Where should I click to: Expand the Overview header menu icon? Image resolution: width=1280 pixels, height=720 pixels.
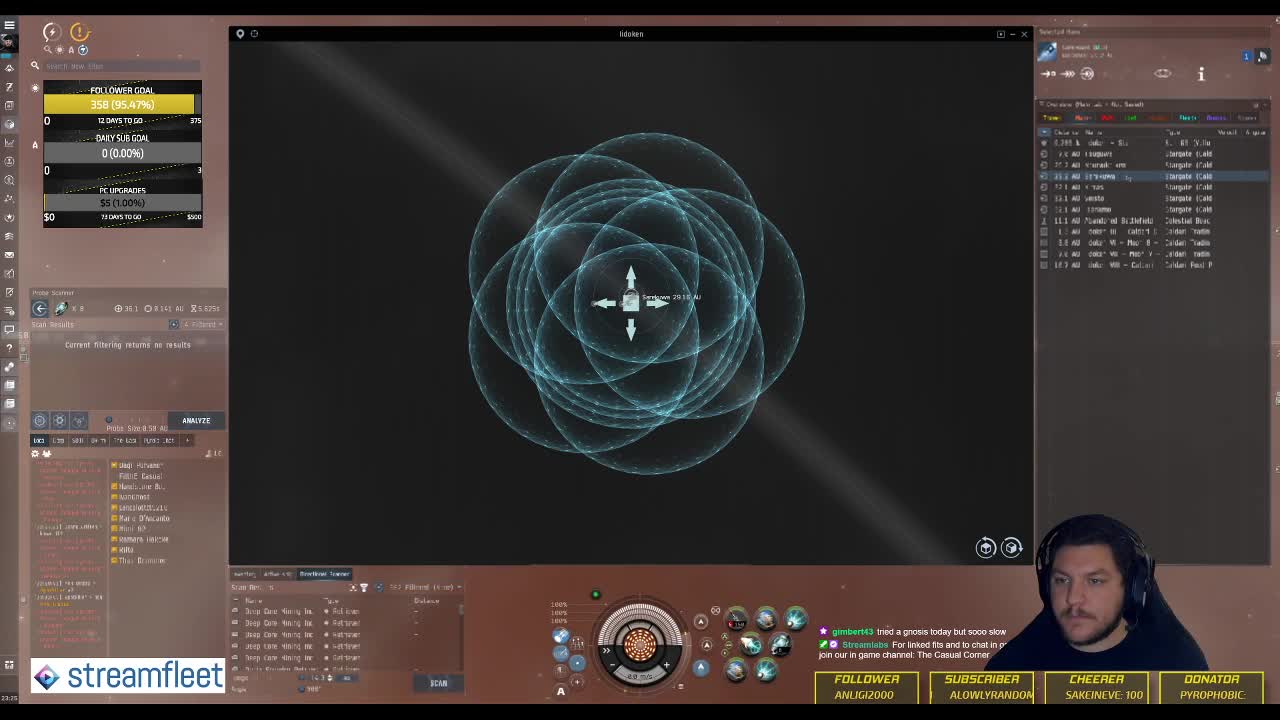pos(1041,104)
